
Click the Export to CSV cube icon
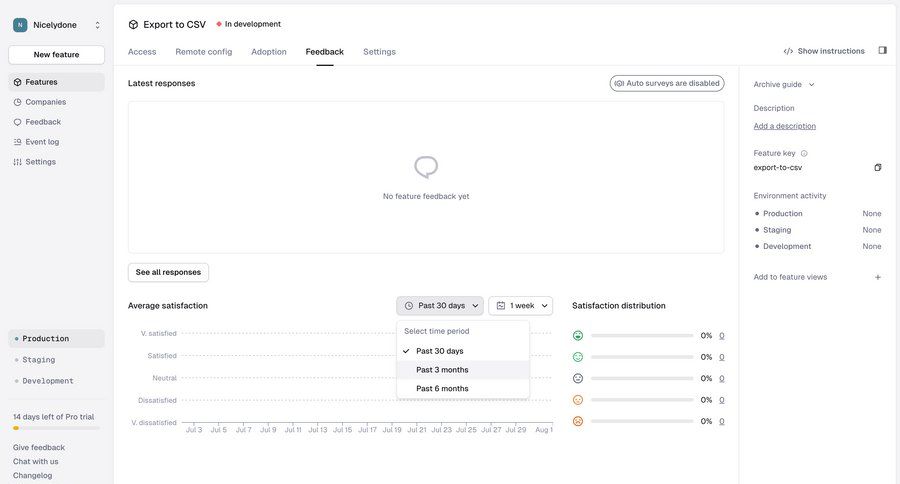[133, 25]
